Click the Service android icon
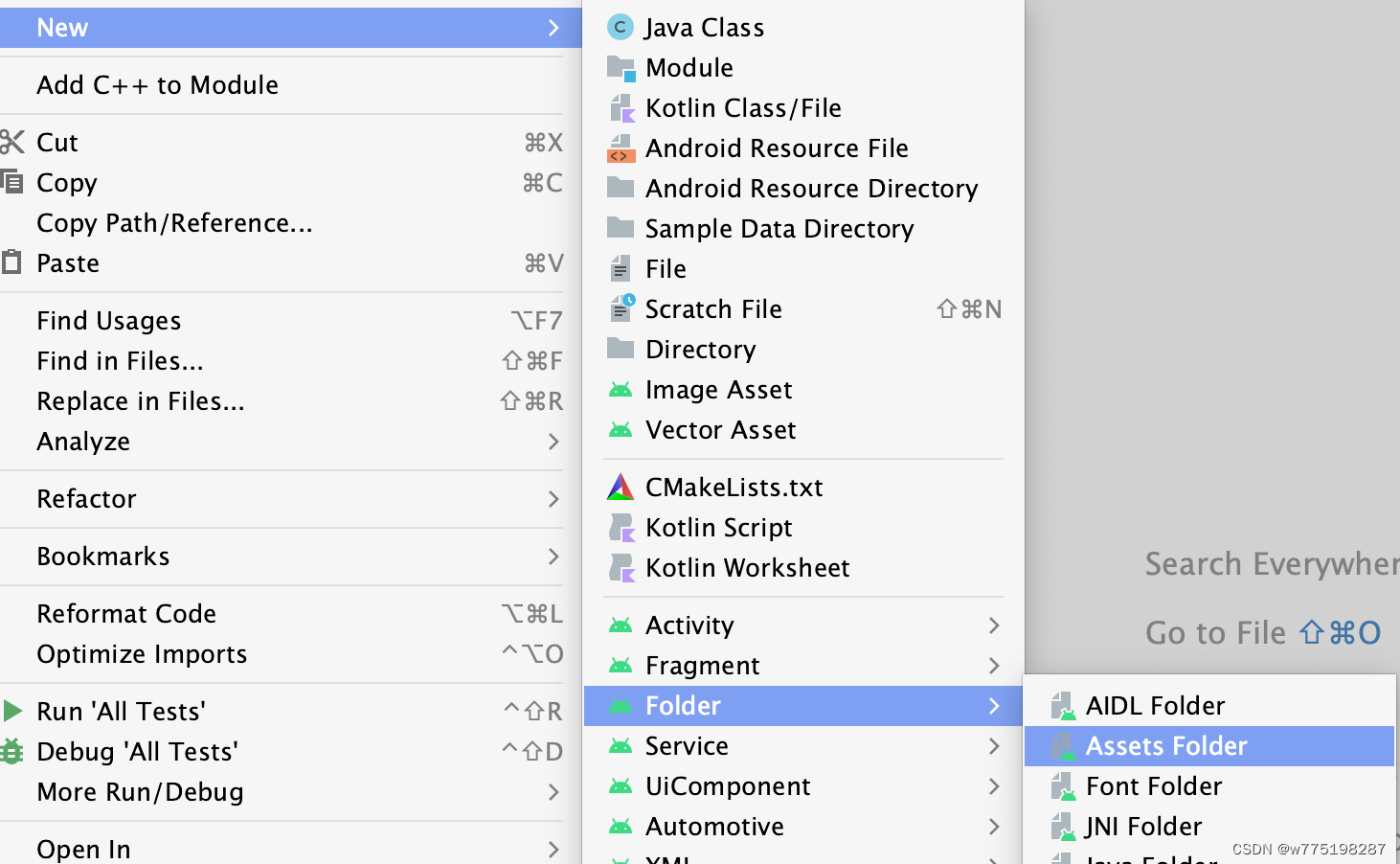 tap(621, 746)
